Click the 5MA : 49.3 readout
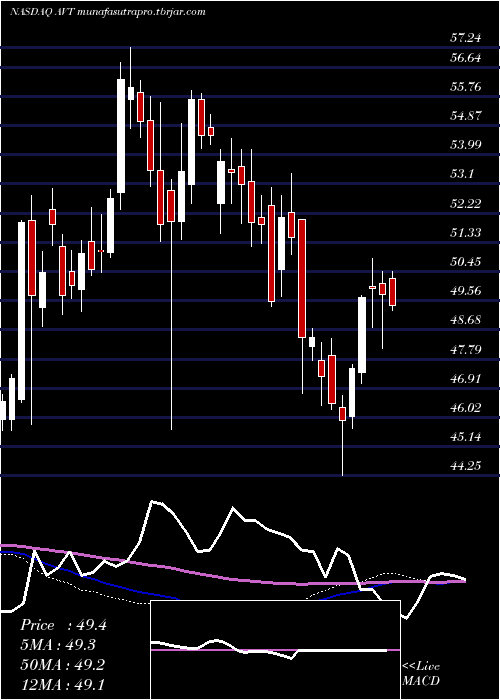This screenshot has width=500, height=700. (60, 645)
